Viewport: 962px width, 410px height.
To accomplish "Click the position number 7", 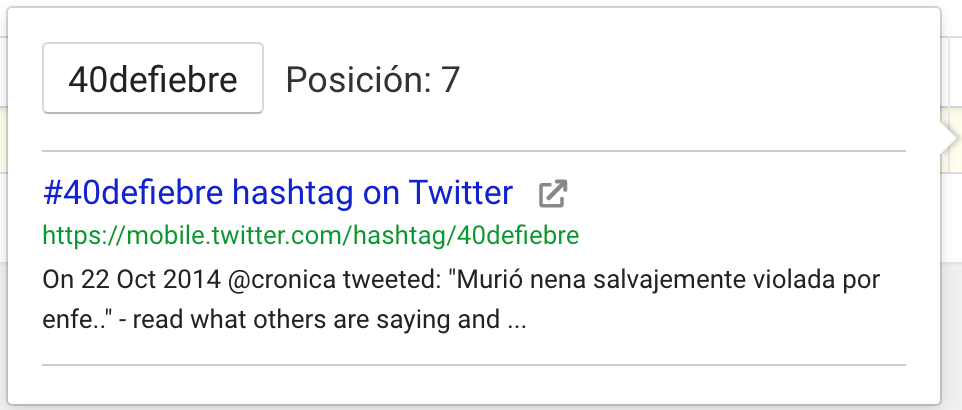I will click(450, 80).
